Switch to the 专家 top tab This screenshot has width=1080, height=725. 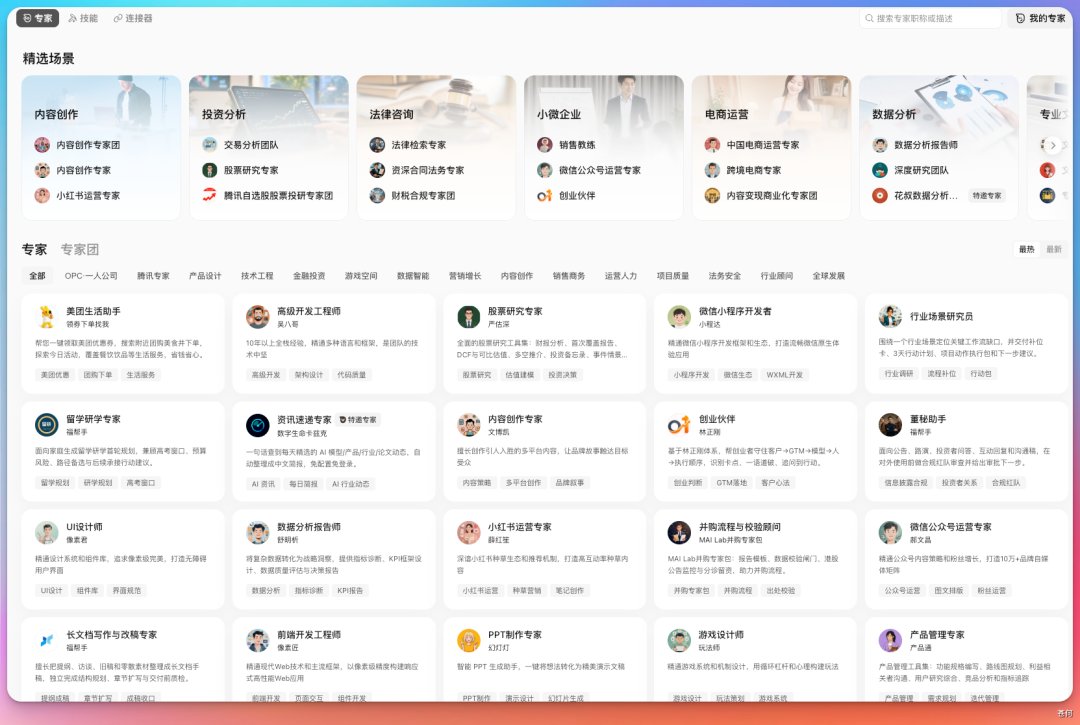tap(38, 19)
